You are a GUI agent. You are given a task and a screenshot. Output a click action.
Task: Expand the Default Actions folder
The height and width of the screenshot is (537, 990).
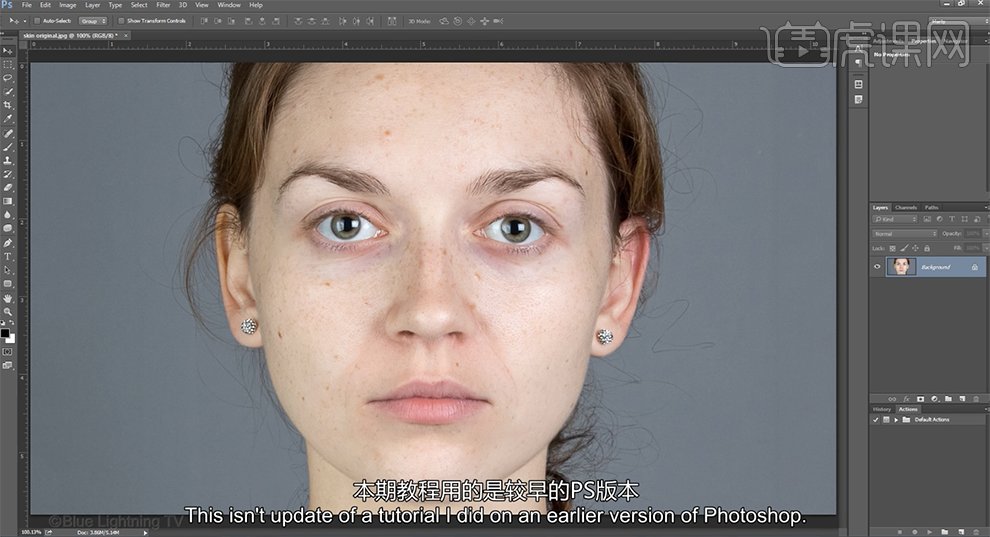896,420
